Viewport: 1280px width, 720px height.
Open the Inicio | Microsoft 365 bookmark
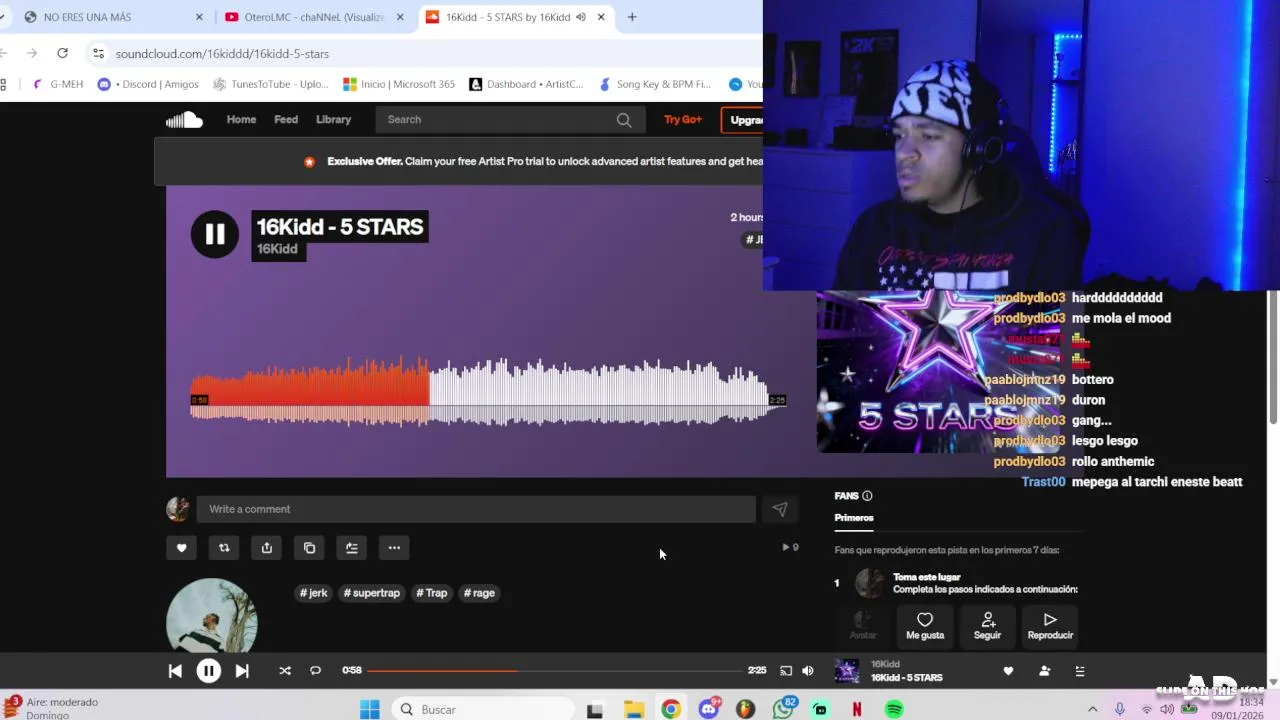[x=399, y=84]
